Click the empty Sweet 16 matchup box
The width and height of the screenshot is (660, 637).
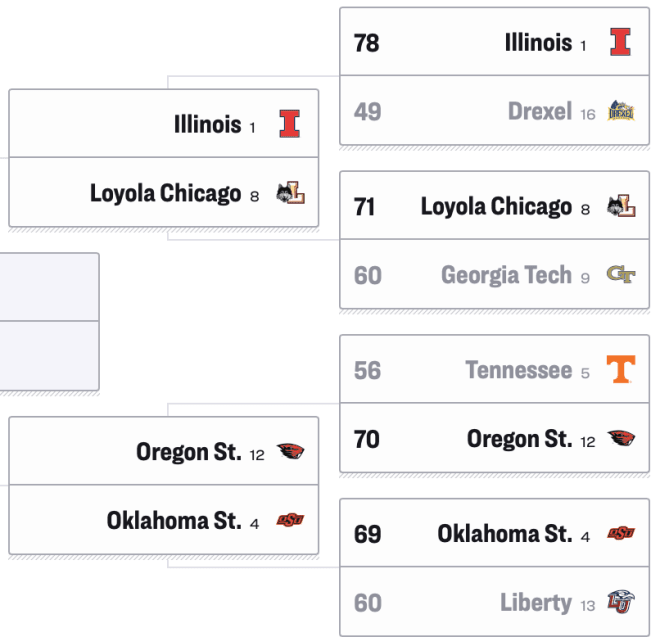pos(50,322)
